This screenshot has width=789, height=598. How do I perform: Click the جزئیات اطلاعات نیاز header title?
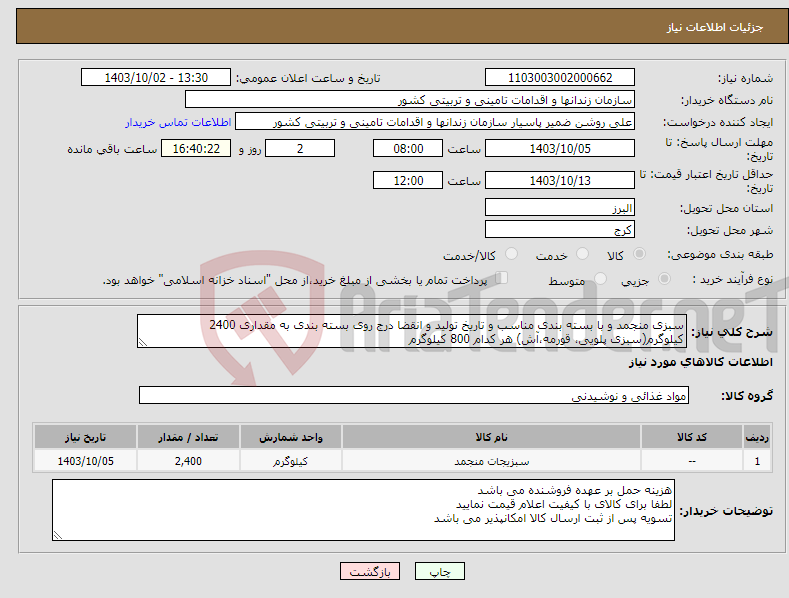coord(715,27)
